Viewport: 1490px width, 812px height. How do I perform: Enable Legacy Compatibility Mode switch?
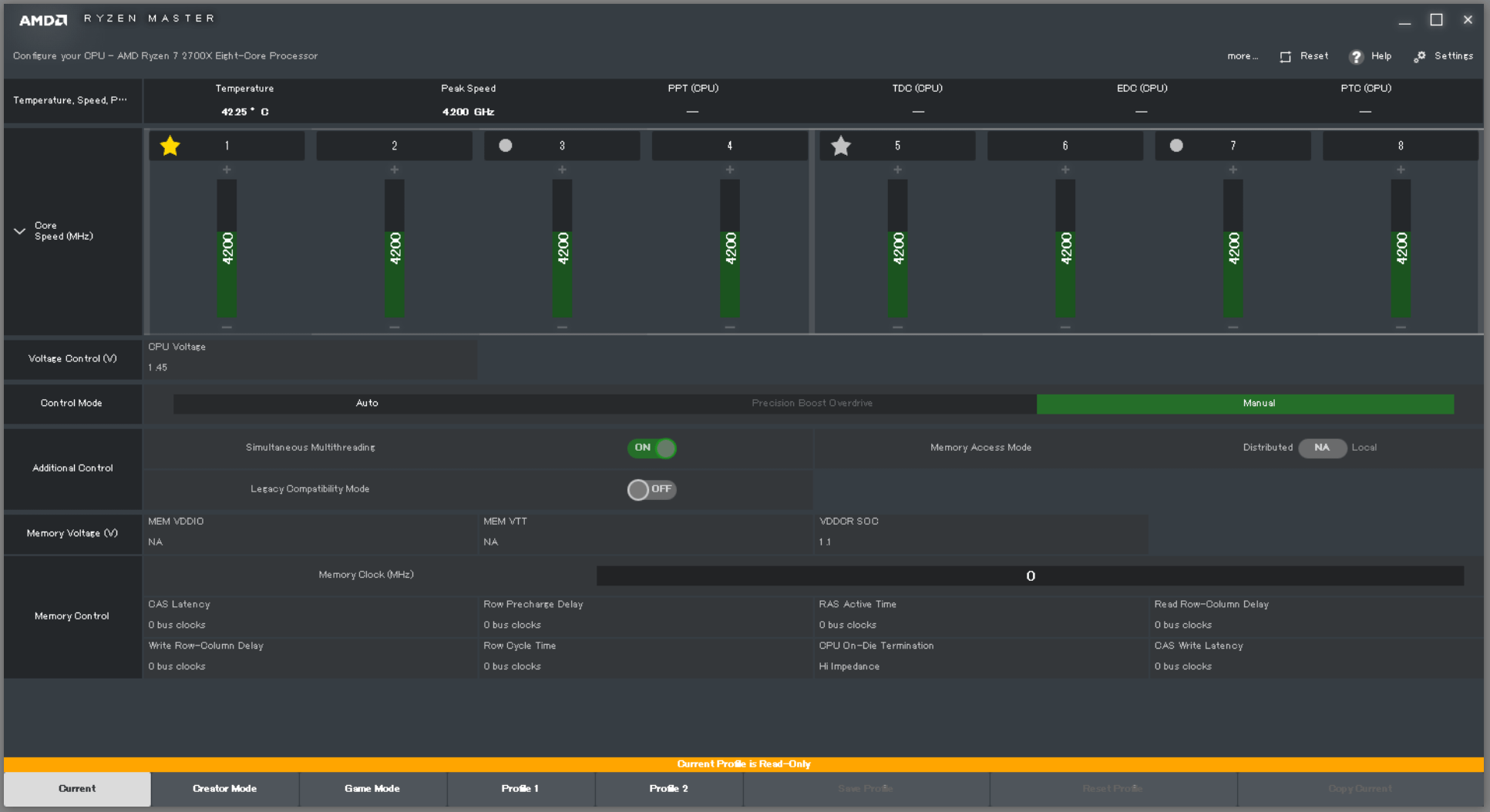(x=652, y=489)
